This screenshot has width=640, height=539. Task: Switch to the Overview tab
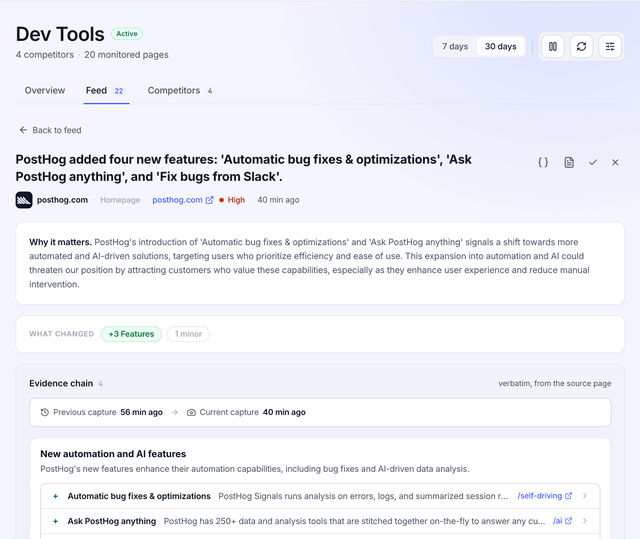(44, 91)
